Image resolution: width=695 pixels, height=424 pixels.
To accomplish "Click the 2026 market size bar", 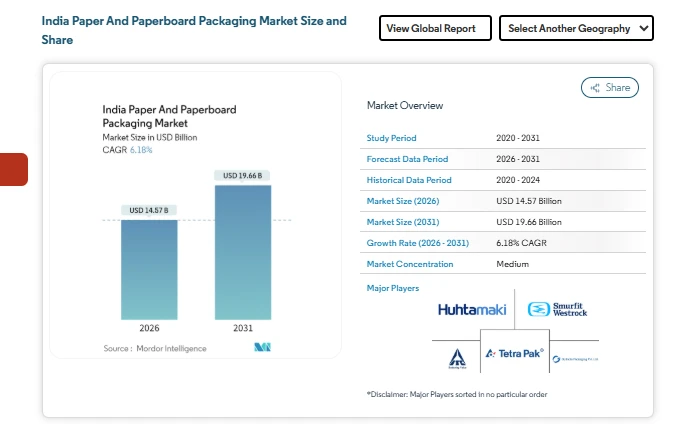I will 149,268.
